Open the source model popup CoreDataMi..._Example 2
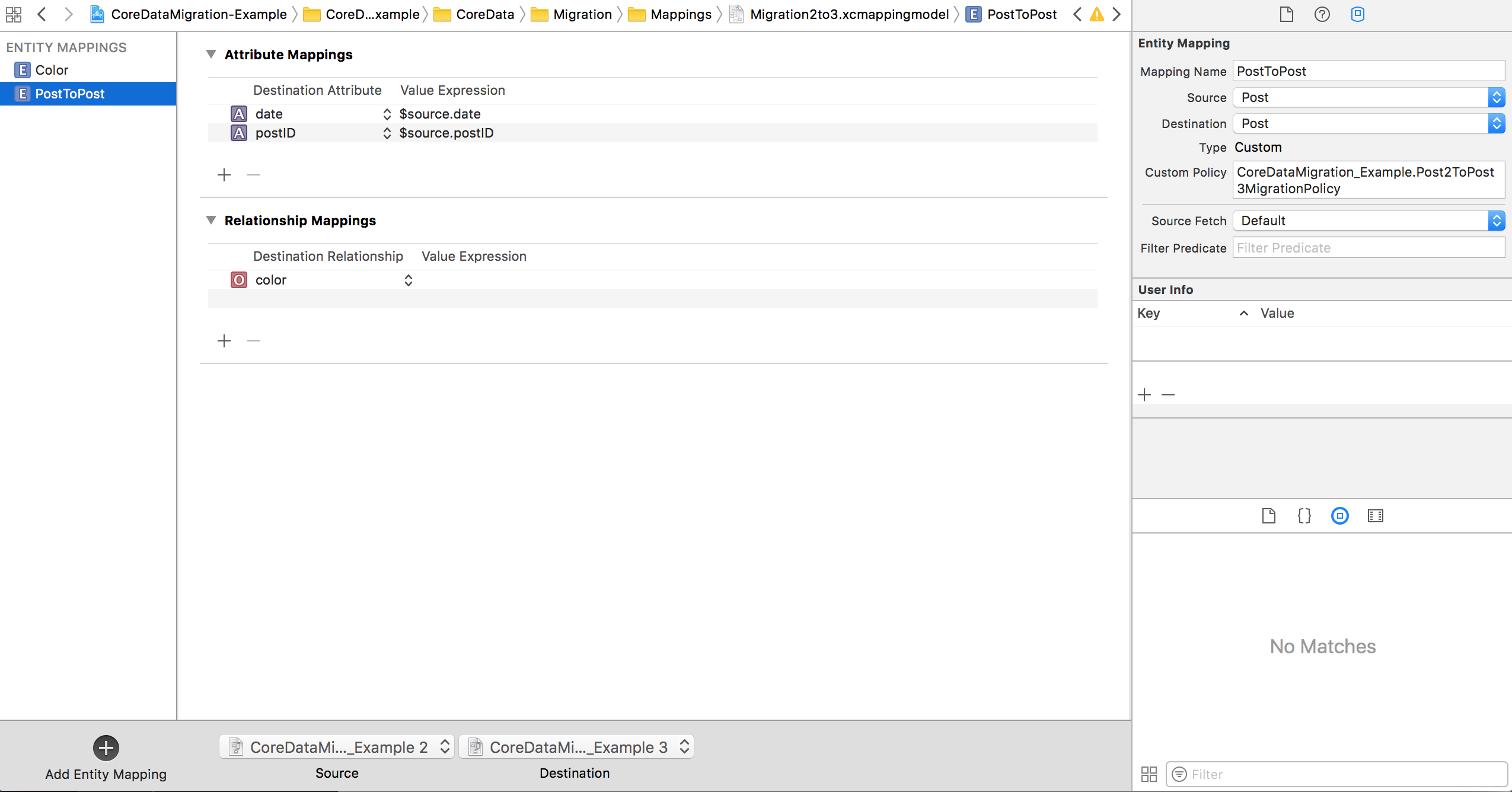Viewport: 1512px width, 792px height. coord(336,746)
